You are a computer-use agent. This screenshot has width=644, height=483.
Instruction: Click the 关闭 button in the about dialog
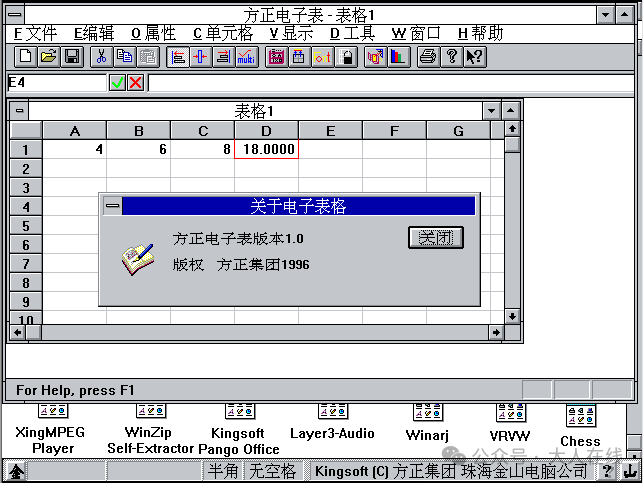tap(436, 237)
